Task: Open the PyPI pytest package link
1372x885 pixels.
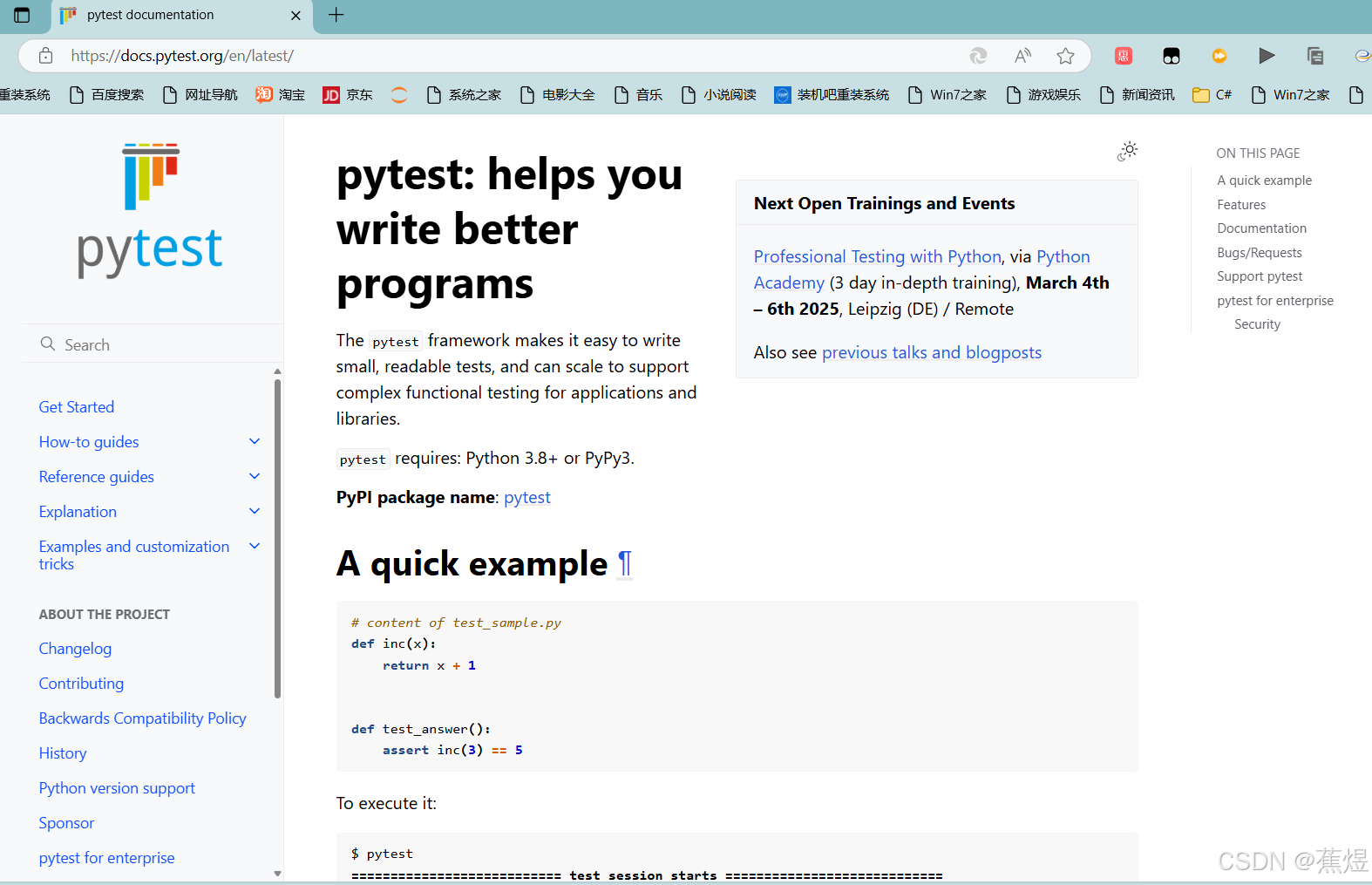Action: point(527,497)
